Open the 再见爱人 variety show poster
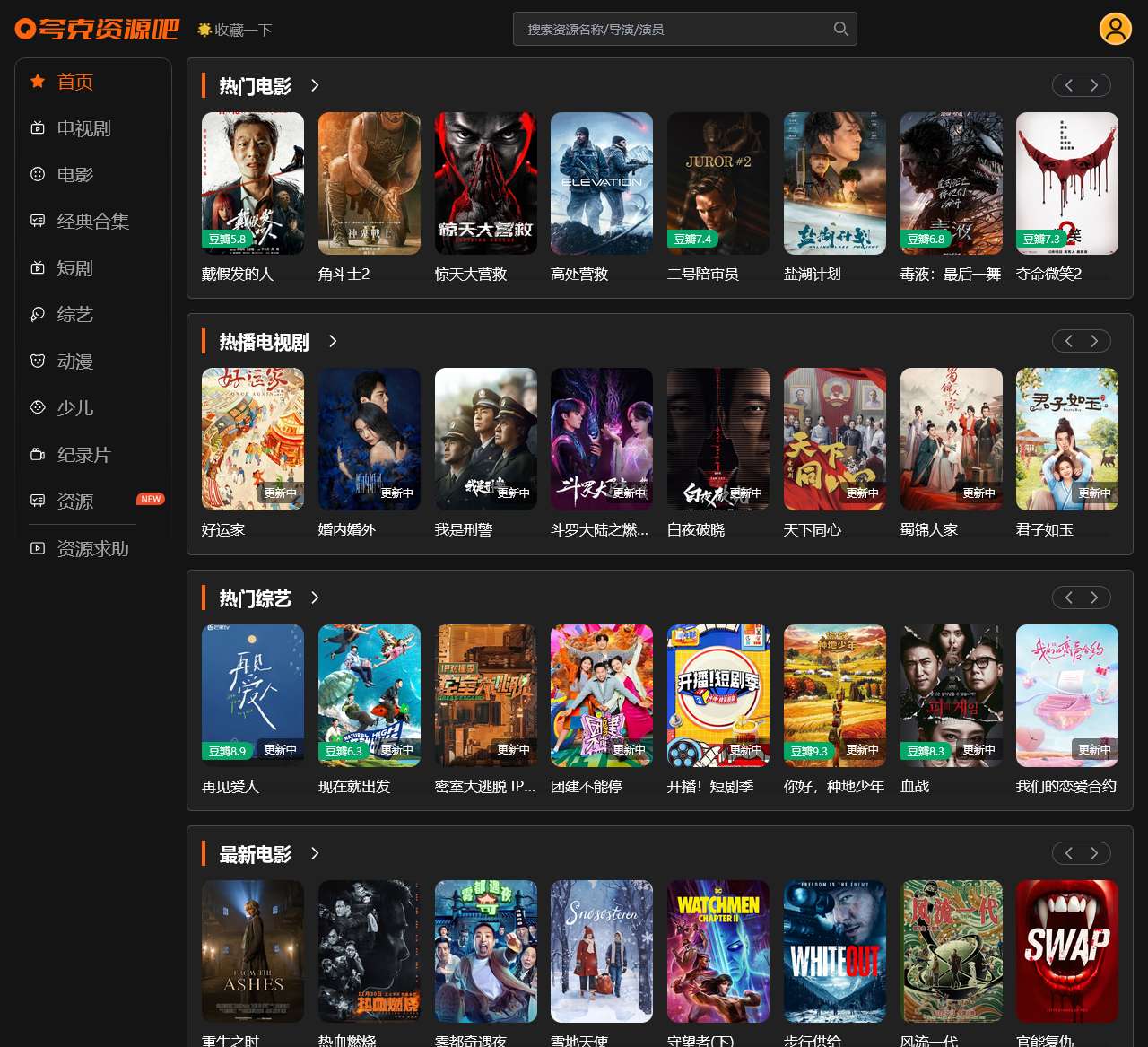This screenshot has height=1047, width=1148. coord(253,695)
